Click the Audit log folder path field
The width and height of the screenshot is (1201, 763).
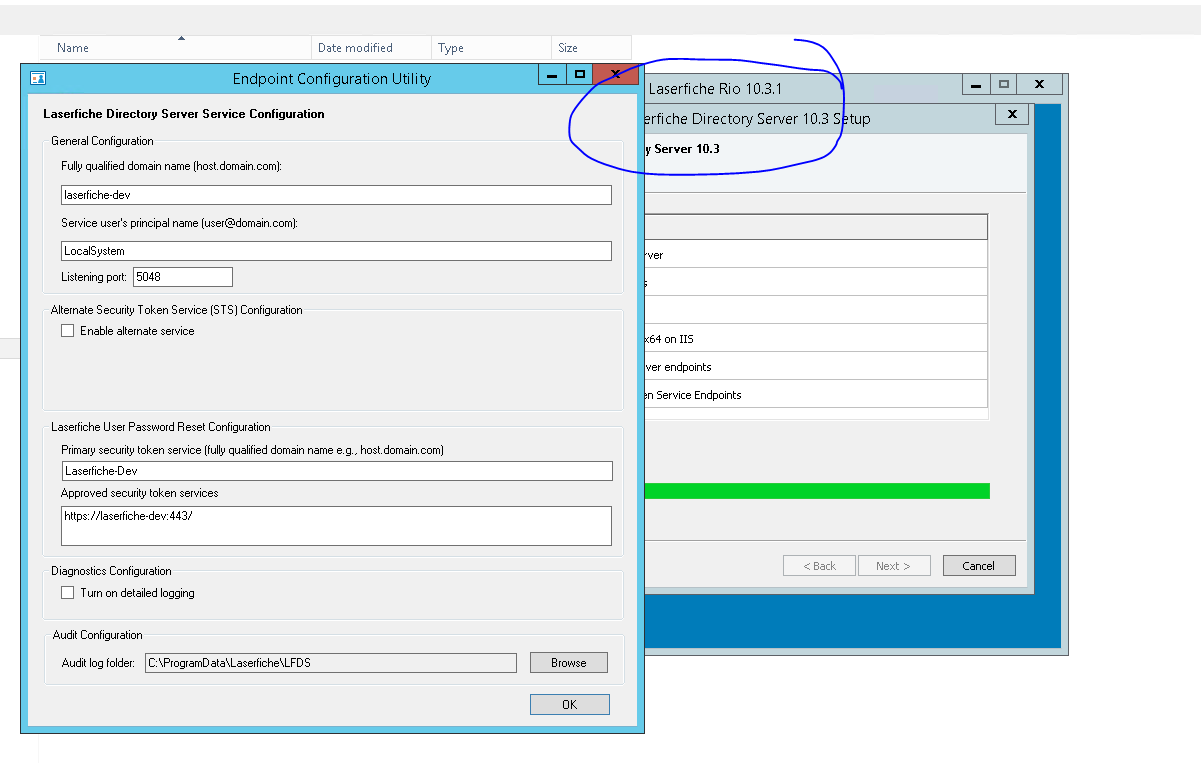(x=331, y=663)
